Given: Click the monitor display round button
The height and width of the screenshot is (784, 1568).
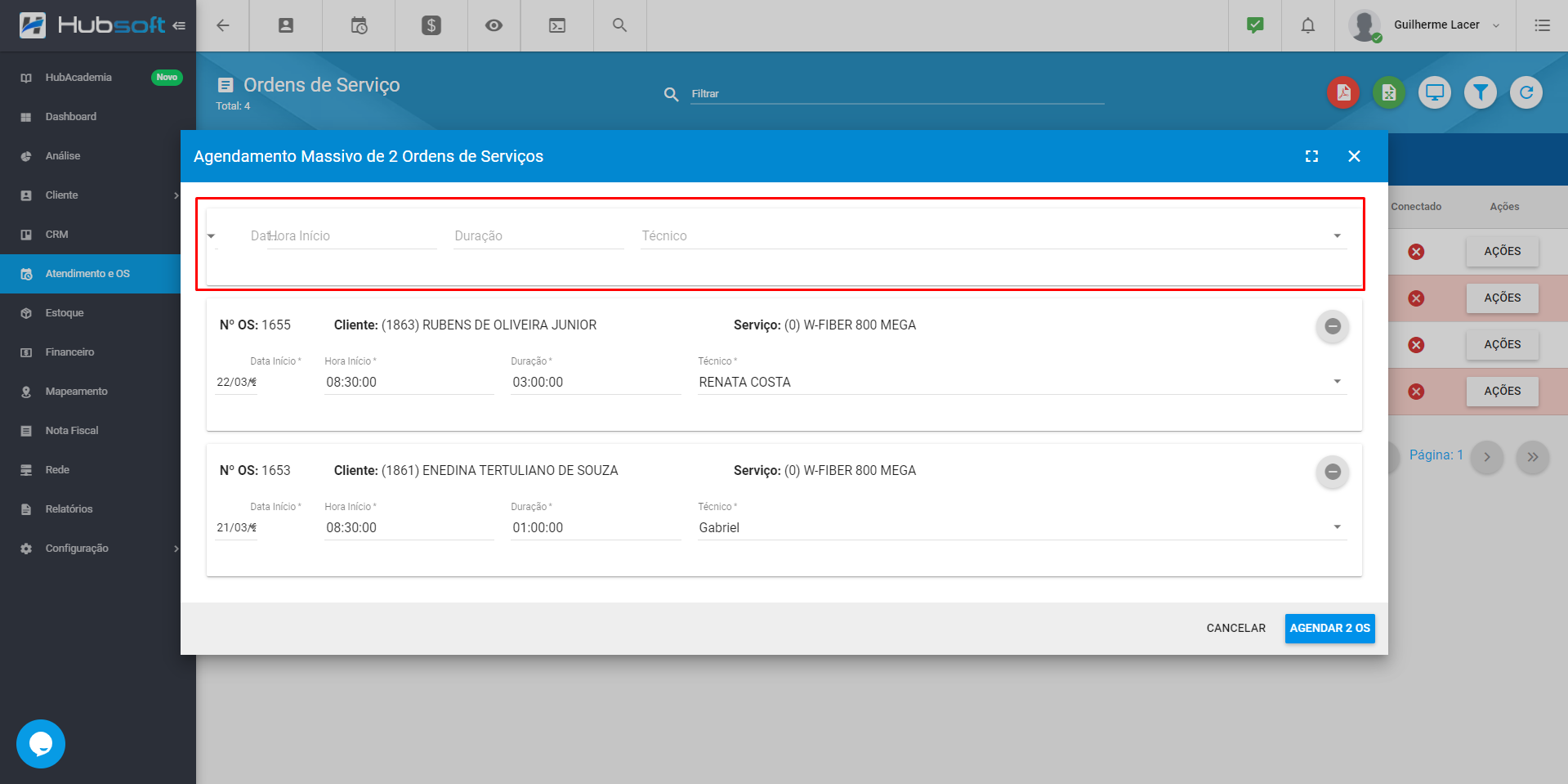Looking at the screenshot, I should coord(1435,92).
